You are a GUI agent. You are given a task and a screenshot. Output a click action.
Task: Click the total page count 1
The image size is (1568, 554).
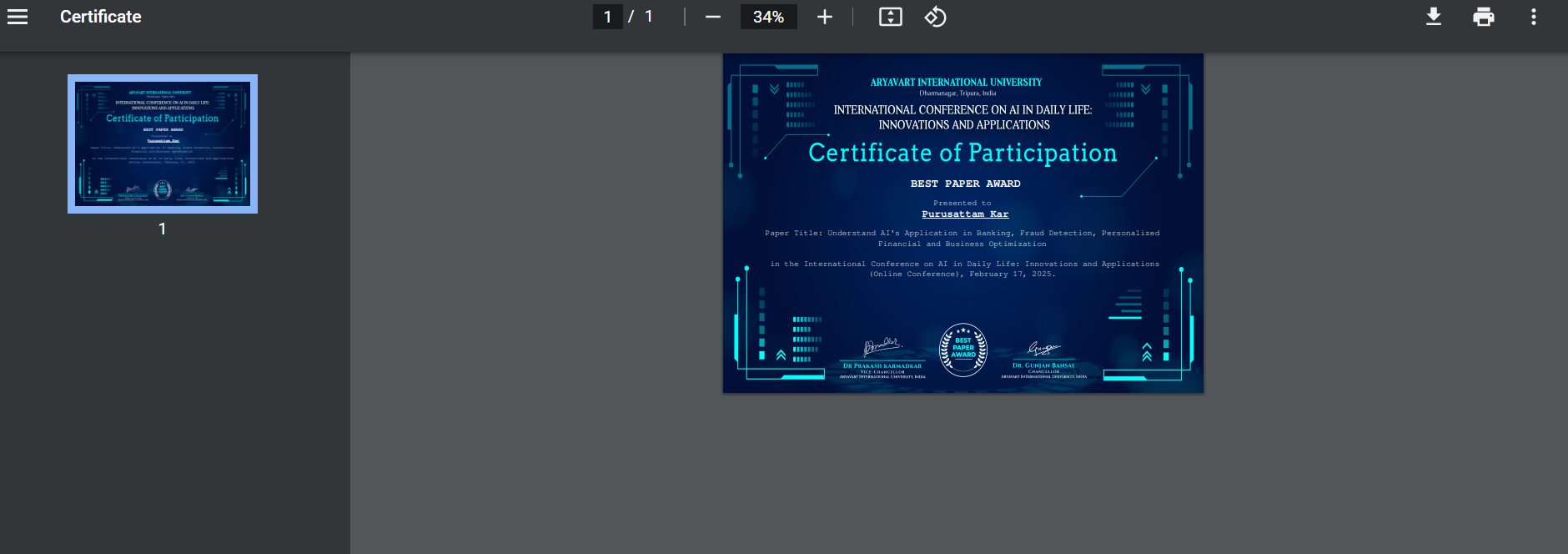649,17
